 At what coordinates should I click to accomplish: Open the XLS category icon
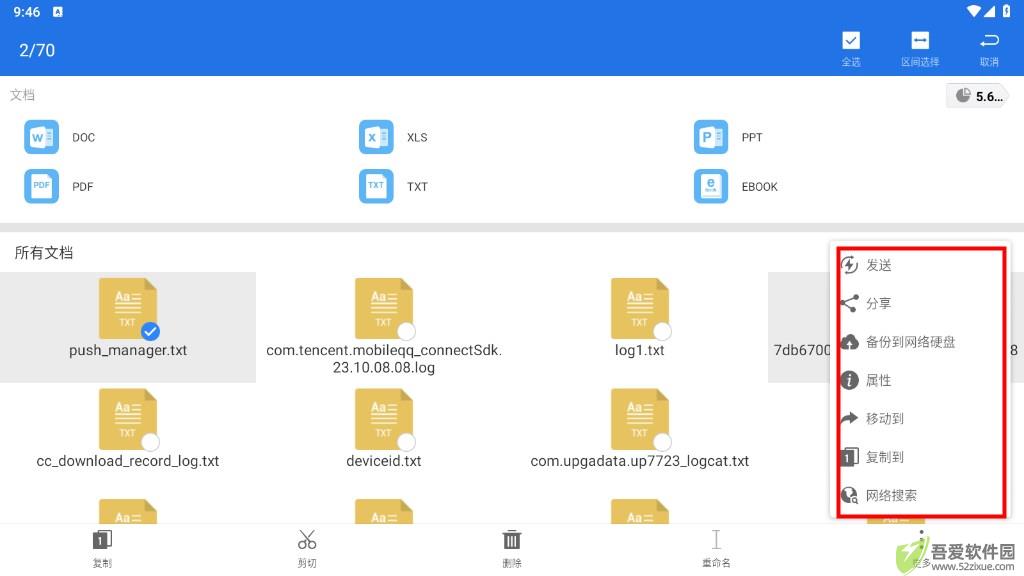click(376, 137)
